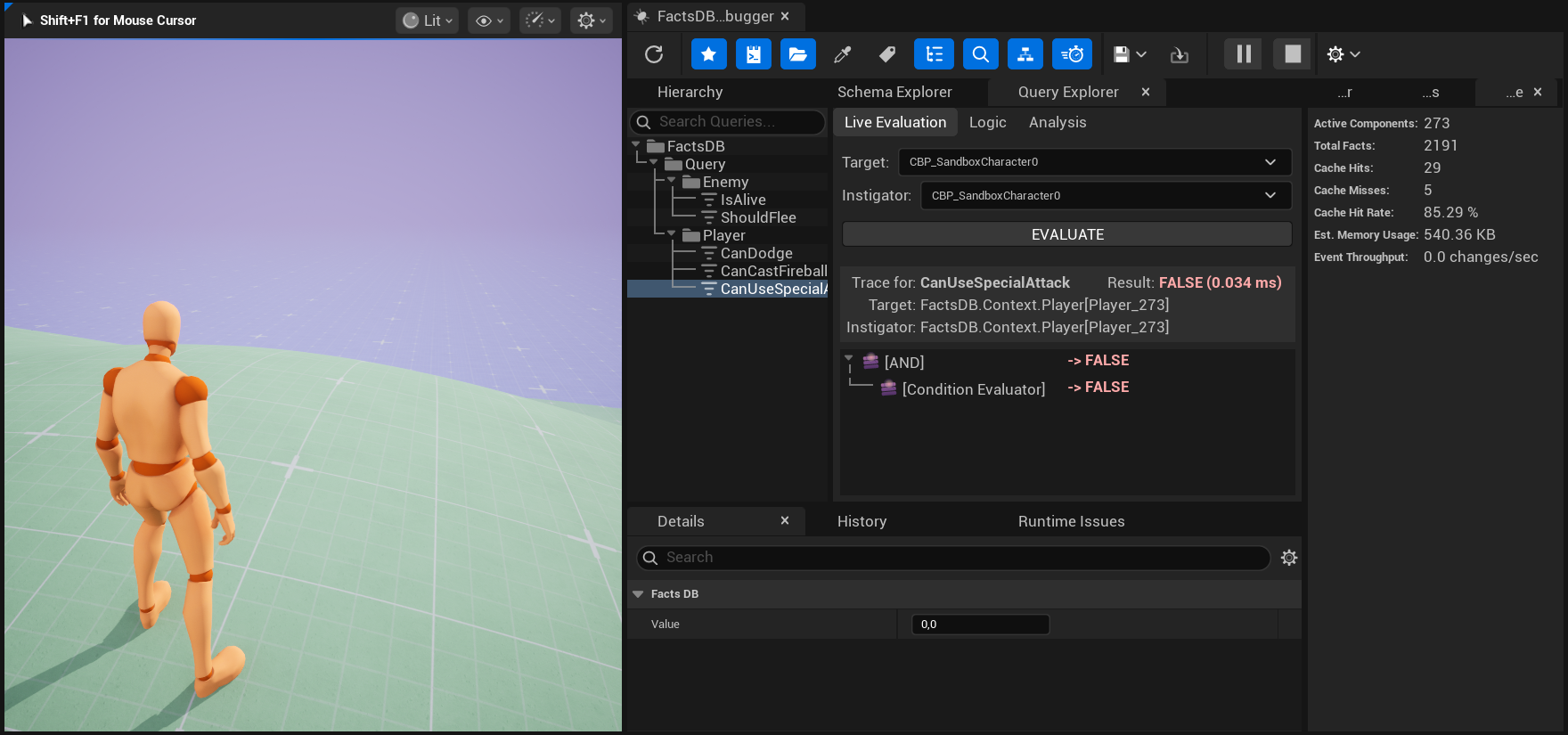Click the Value field showing 0,0
Image resolution: width=1568 pixels, height=735 pixels.
(x=980, y=625)
